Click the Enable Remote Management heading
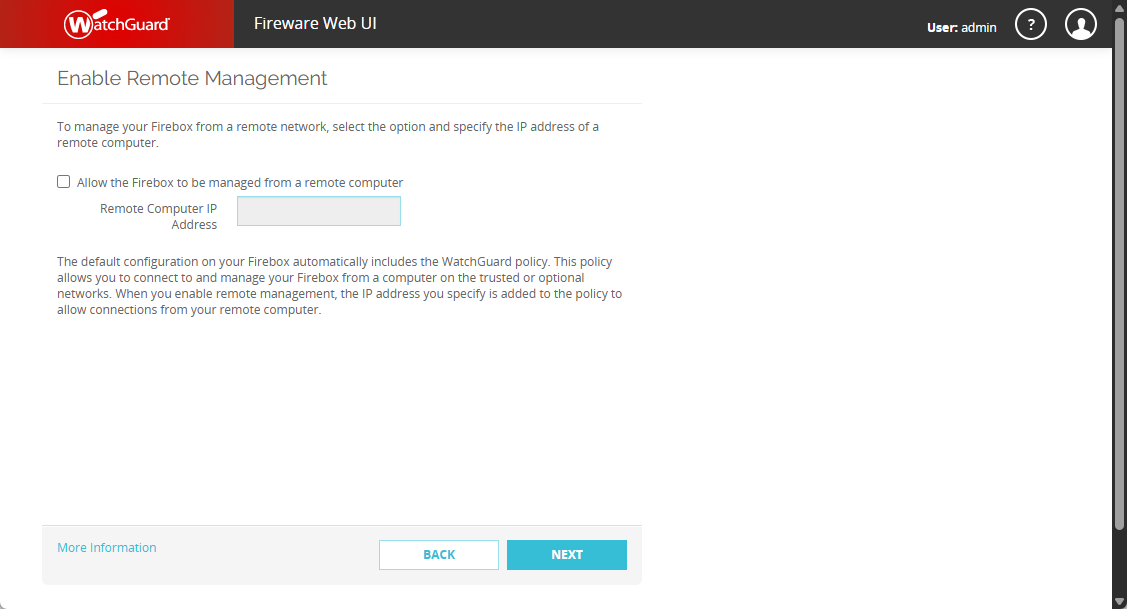This screenshot has width=1127, height=609. [x=192, y=78]
